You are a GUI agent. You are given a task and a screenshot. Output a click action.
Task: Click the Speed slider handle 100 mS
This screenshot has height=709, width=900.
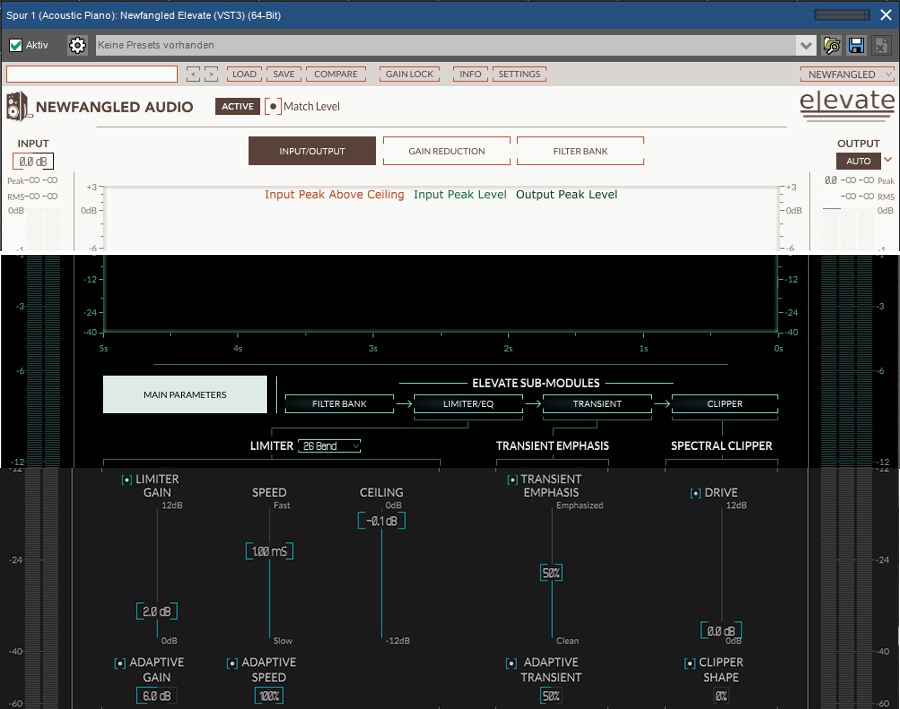click(269, 551)
